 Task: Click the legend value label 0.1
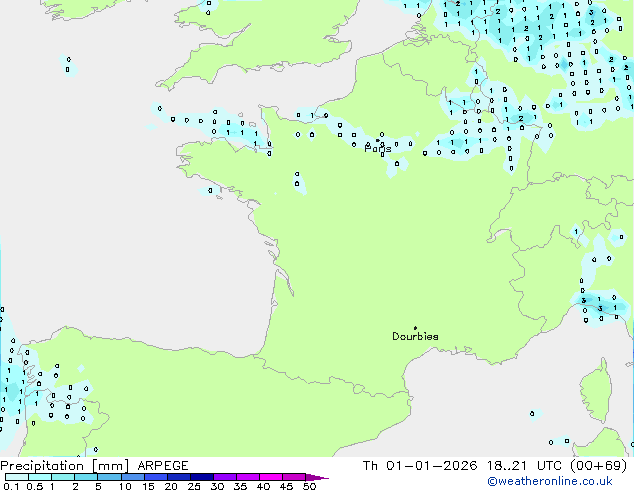(x=11, y=486)
